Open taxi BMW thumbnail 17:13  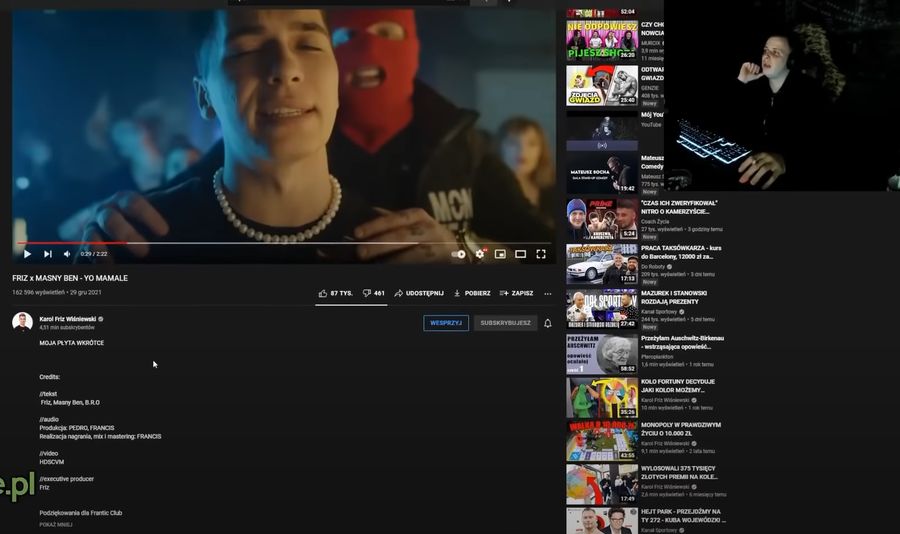tap(602, 264)
